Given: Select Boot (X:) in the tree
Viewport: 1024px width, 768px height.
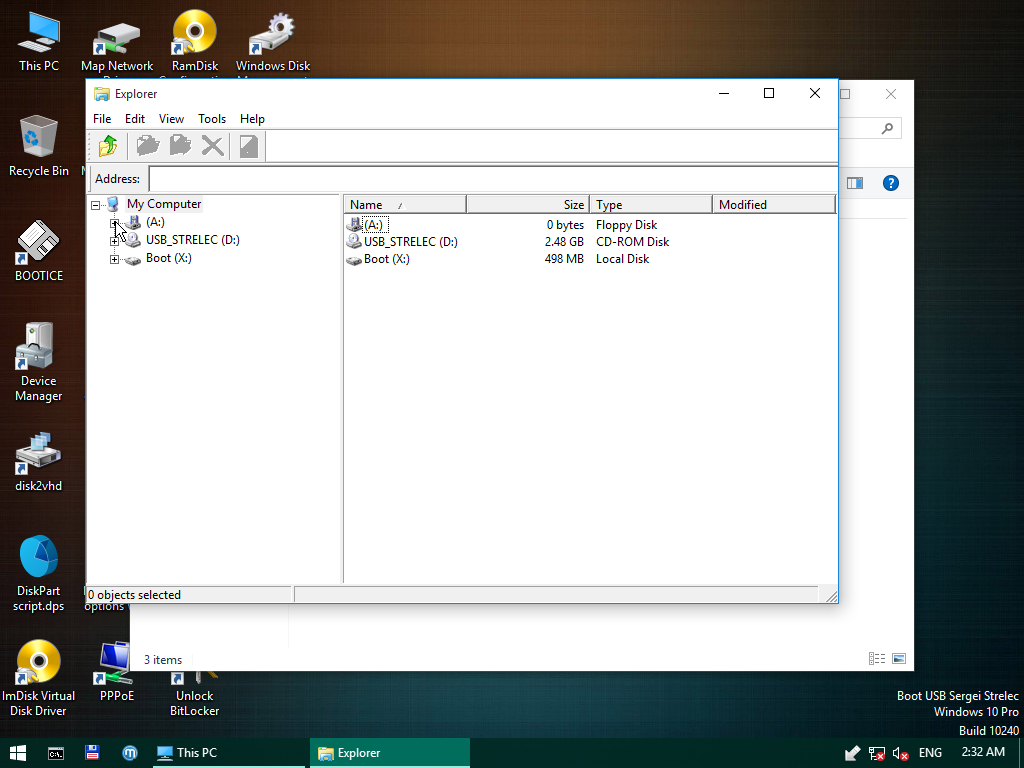Looking at the screenshot, I should coord(168,258).
